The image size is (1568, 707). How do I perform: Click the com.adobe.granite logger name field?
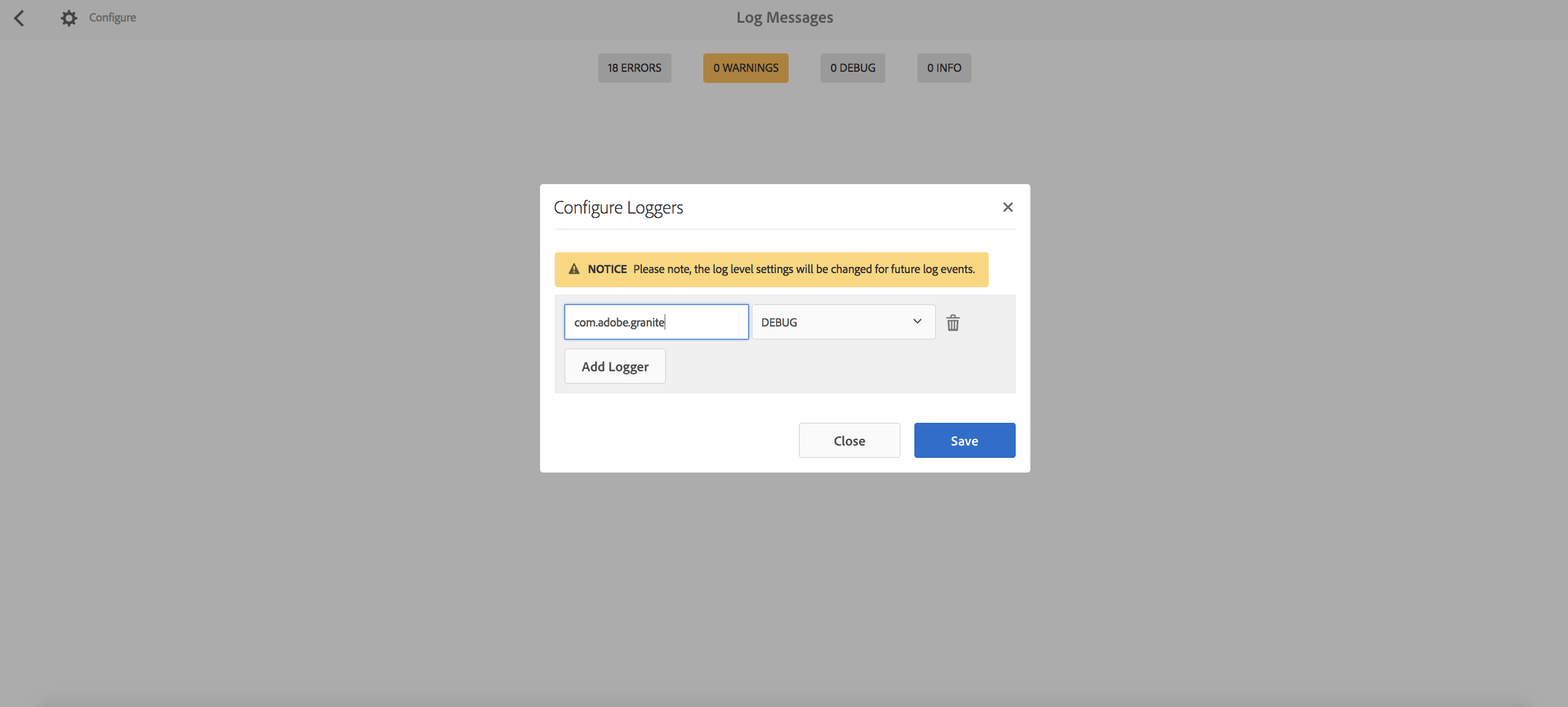tap(656, 322)
